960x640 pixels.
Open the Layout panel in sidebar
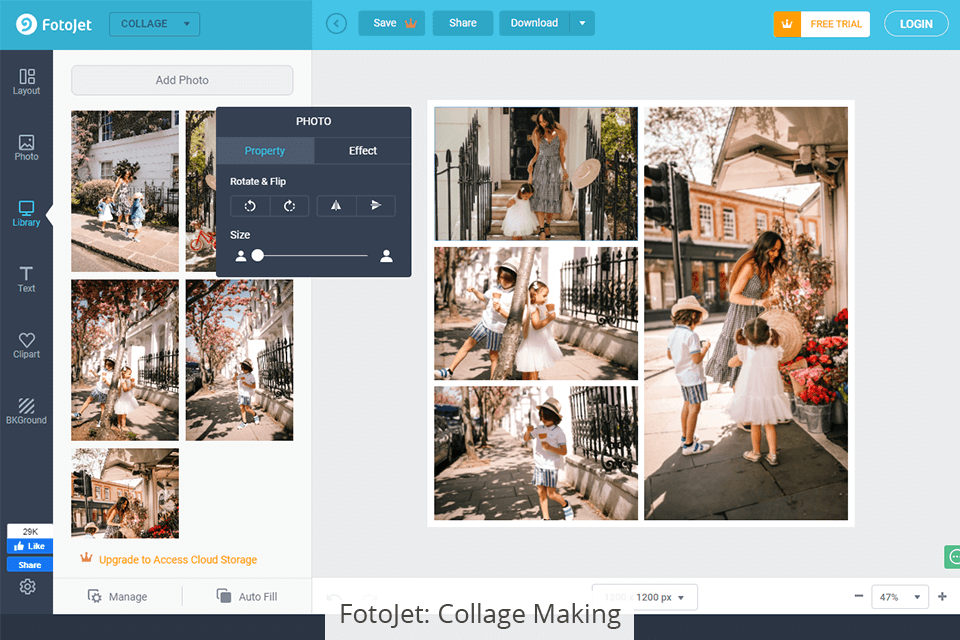(26, 82)
